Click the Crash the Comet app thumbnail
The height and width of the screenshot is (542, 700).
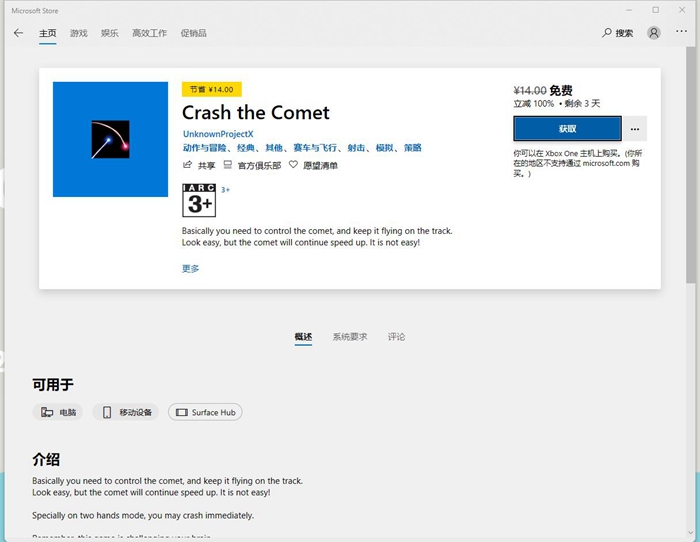pos(110,139)
